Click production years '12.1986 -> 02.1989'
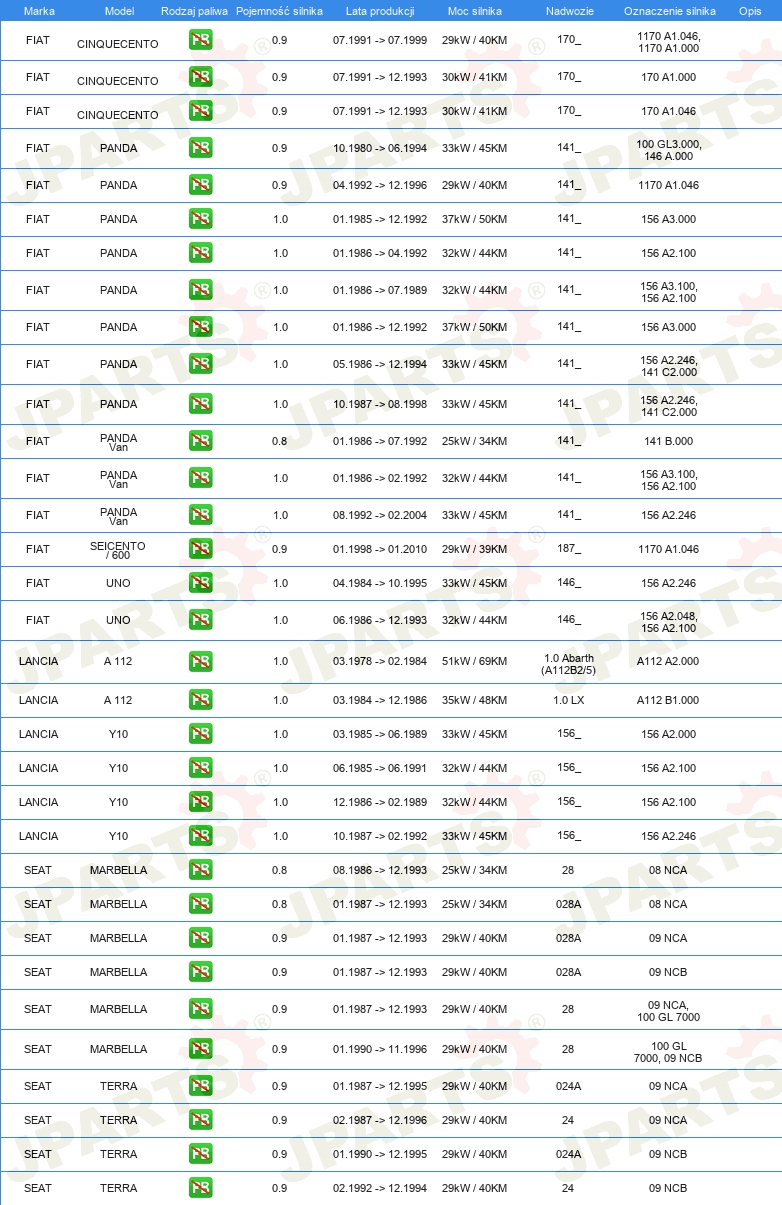The height and width of the screenshot is (1205, 782). (380, 802)
